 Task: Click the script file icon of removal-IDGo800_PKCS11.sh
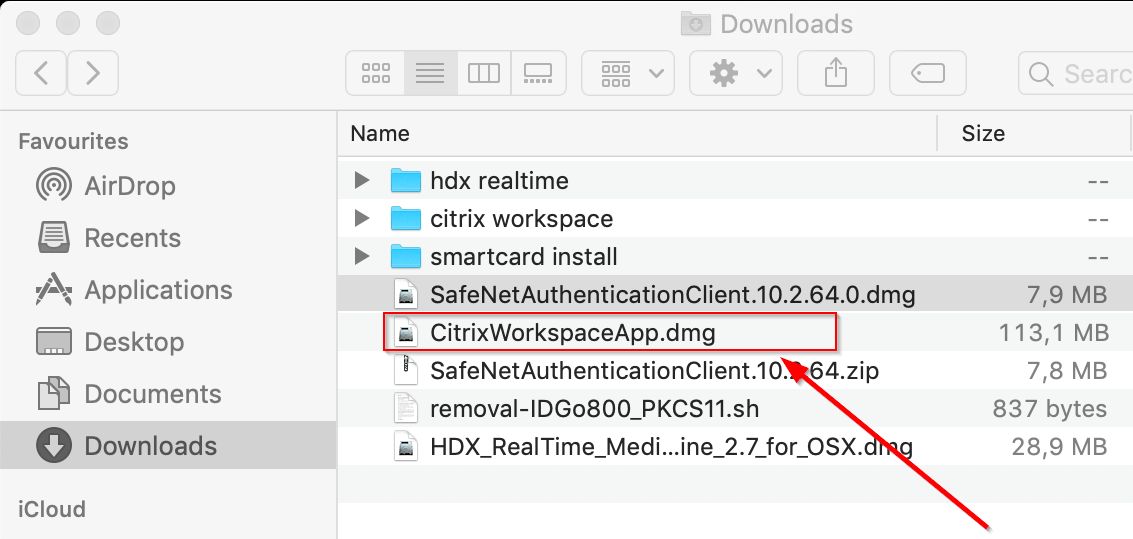click(405, 409)
